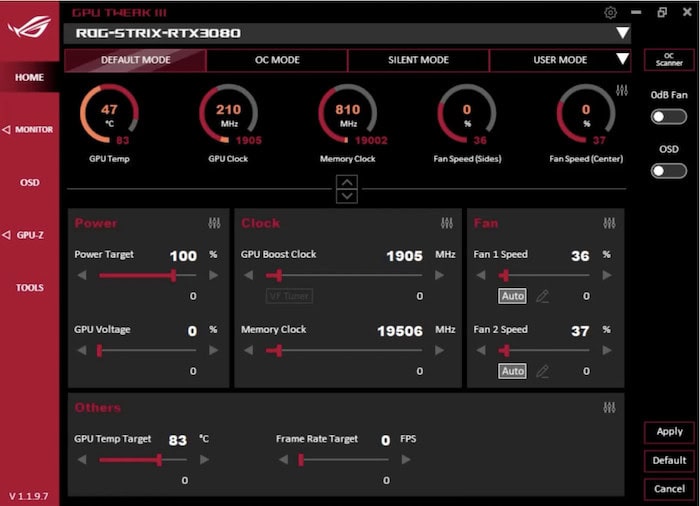The image size is (700, 506).
Task: Edit Fan 1 Speed curve pencil icon
Action: (x=542, y=296)
